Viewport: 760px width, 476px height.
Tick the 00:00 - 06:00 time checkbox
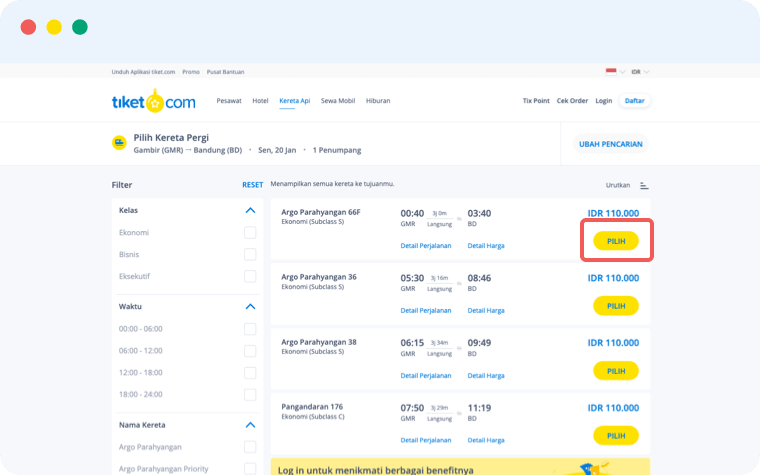(x=250, y=329)
